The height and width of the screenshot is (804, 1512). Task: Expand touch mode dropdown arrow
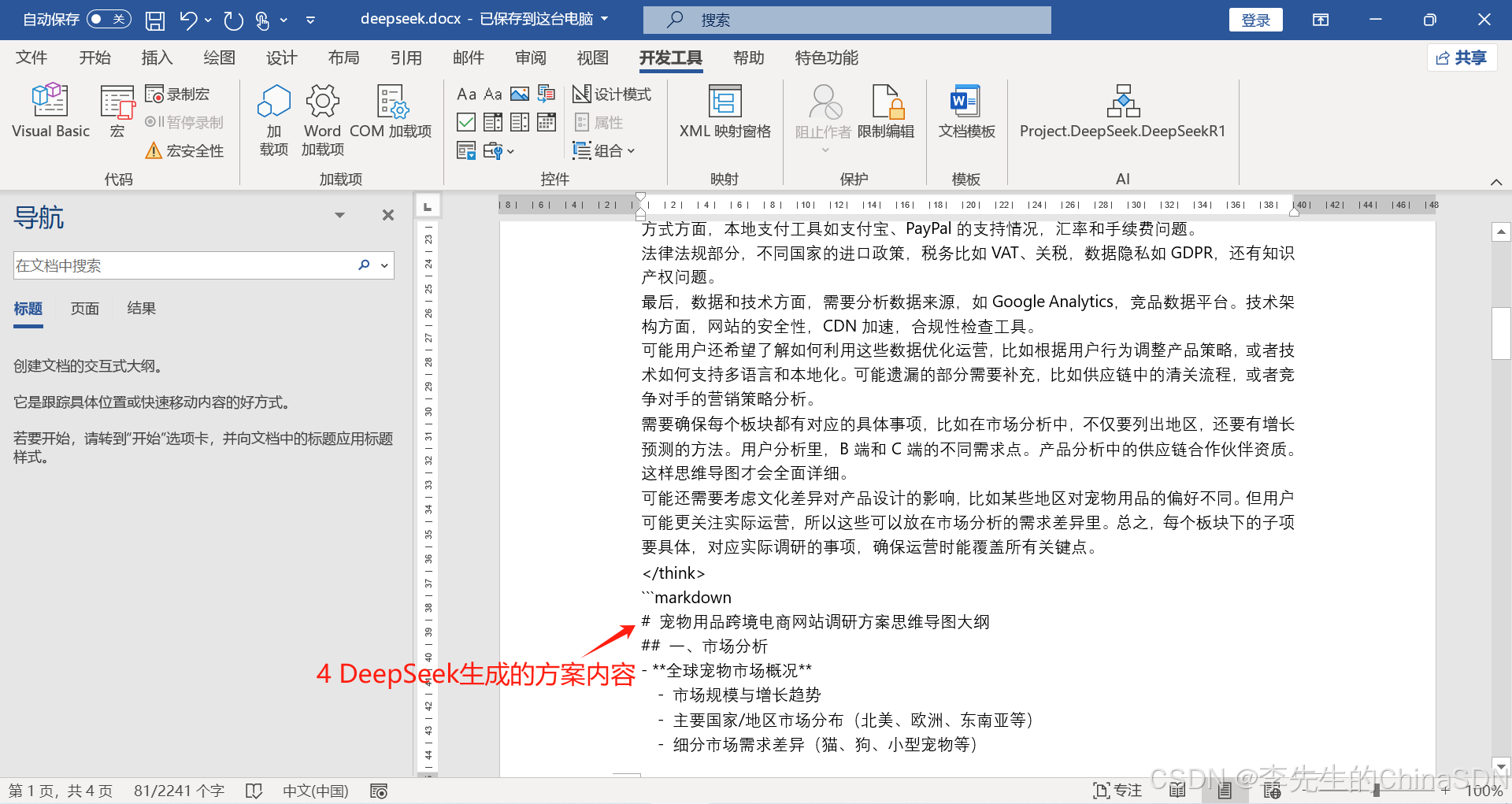[x=283, y=20]
